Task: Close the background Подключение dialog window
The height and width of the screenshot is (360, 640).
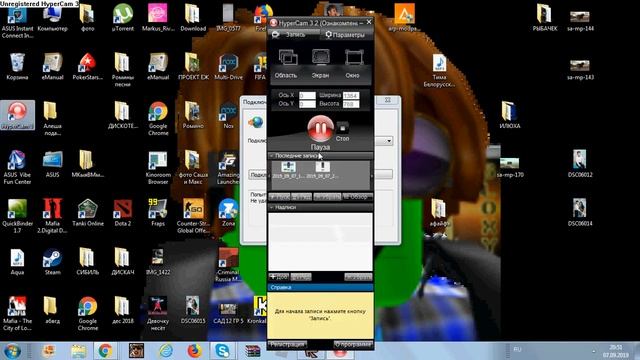Action: coord(387,100)
